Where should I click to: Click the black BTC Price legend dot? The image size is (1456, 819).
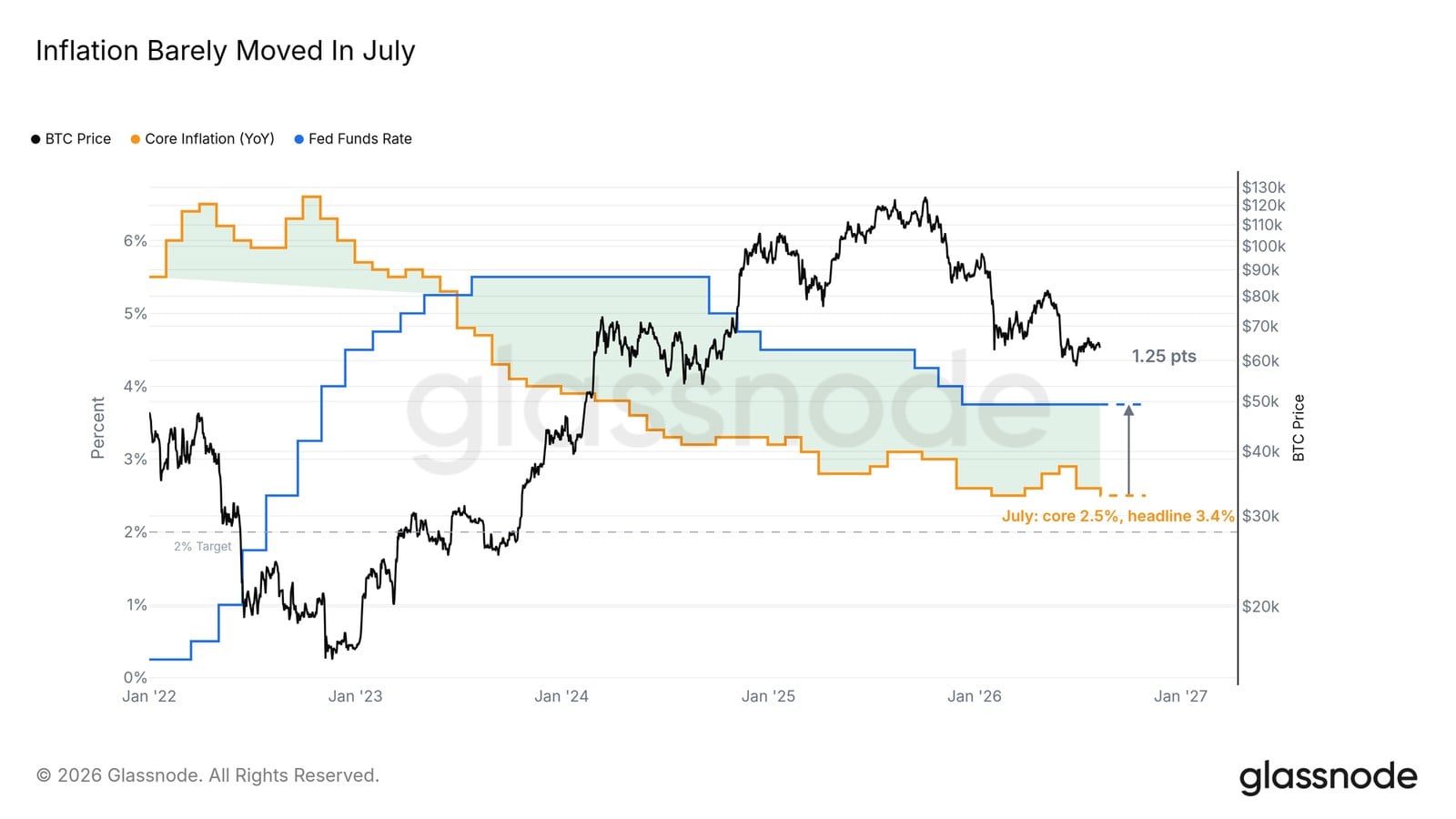[x=35, y=139]
